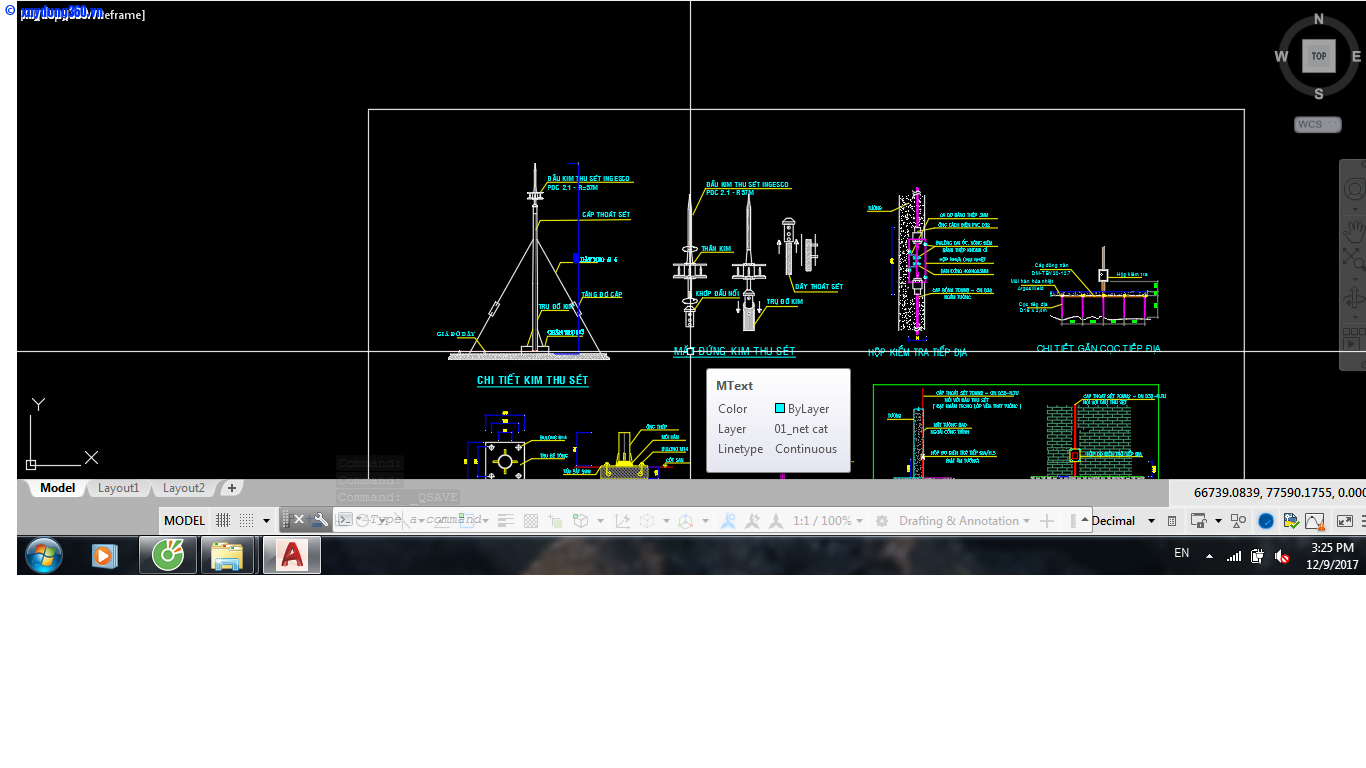
Task: Expand 3D object snap options arrow
Action: 600,521
